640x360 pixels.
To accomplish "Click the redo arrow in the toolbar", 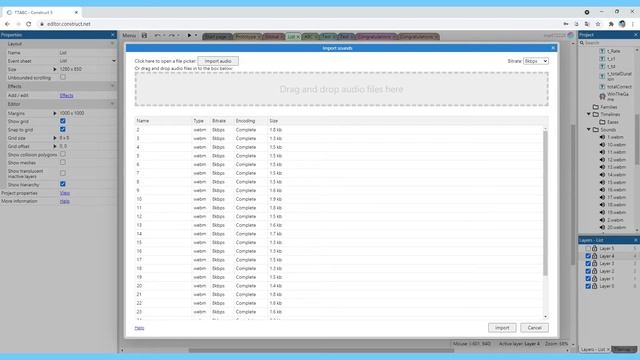I will click(171, 36).
